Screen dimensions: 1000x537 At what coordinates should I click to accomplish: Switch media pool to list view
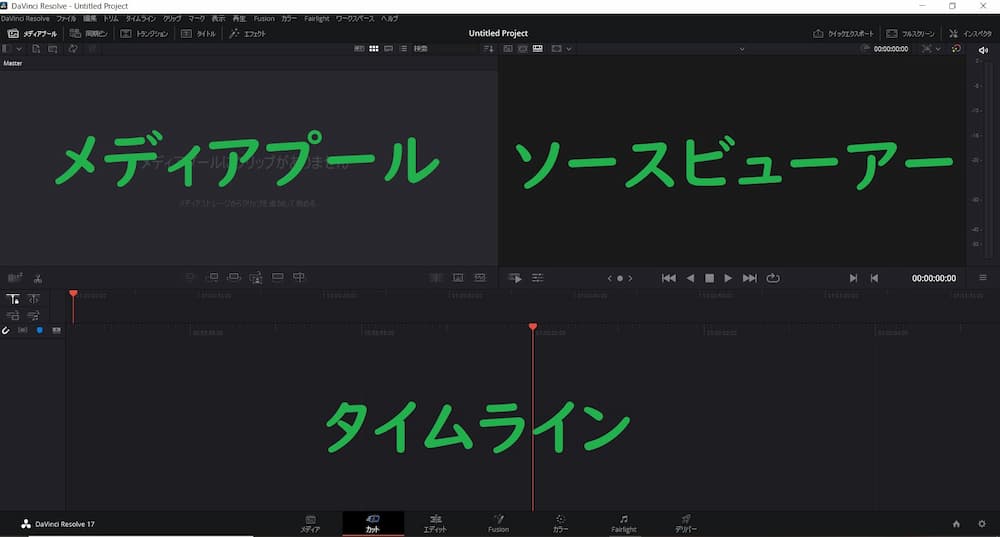(403, 48)
